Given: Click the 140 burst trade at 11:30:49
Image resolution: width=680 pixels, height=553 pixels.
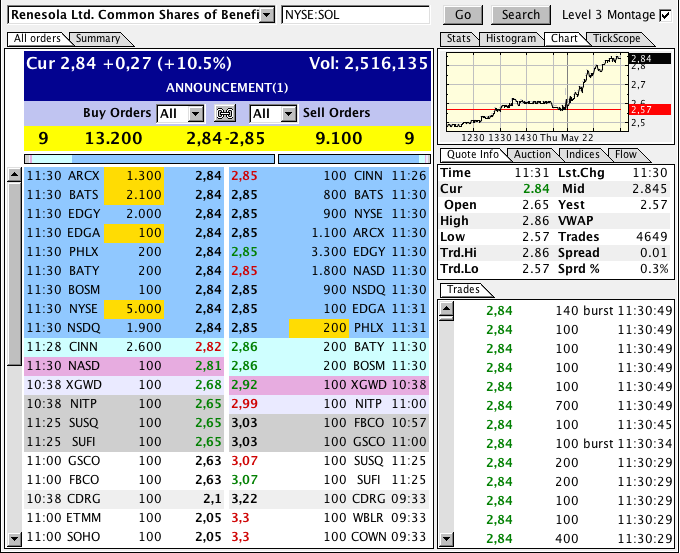Looking at the screenshot, I should pyautogui.click(x=564, y=311).
